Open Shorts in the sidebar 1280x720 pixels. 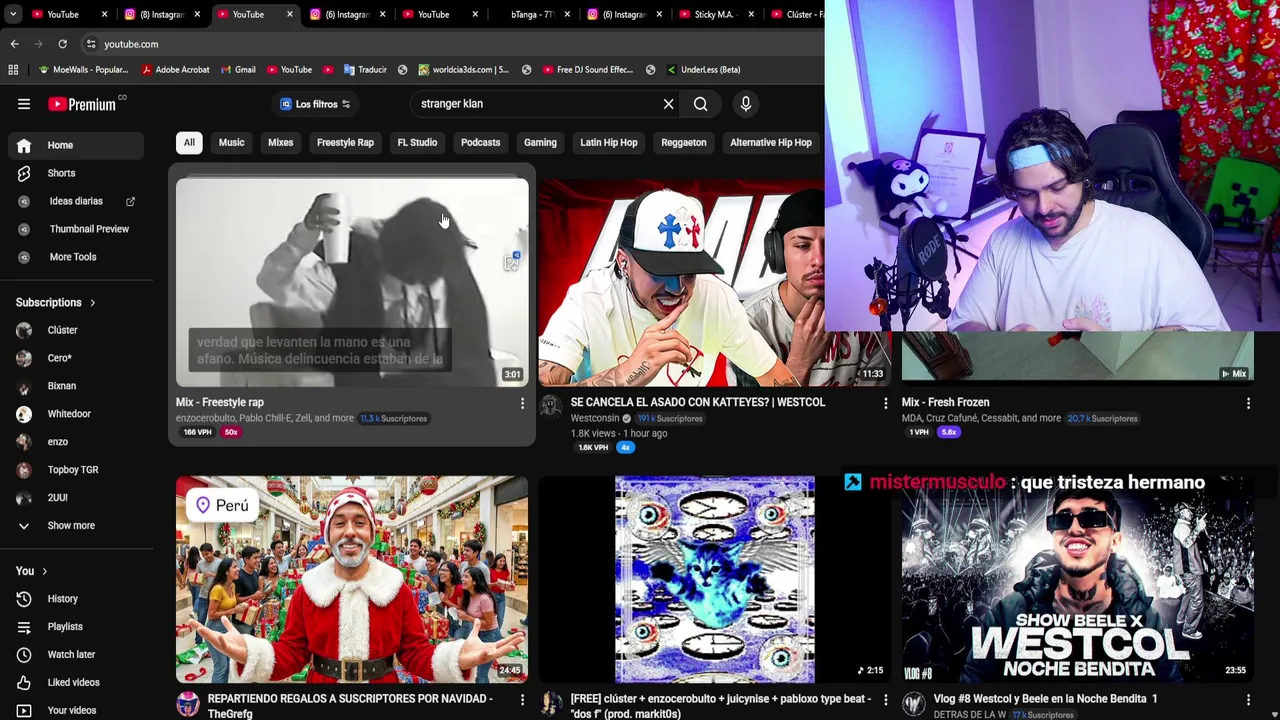(76, 173)
